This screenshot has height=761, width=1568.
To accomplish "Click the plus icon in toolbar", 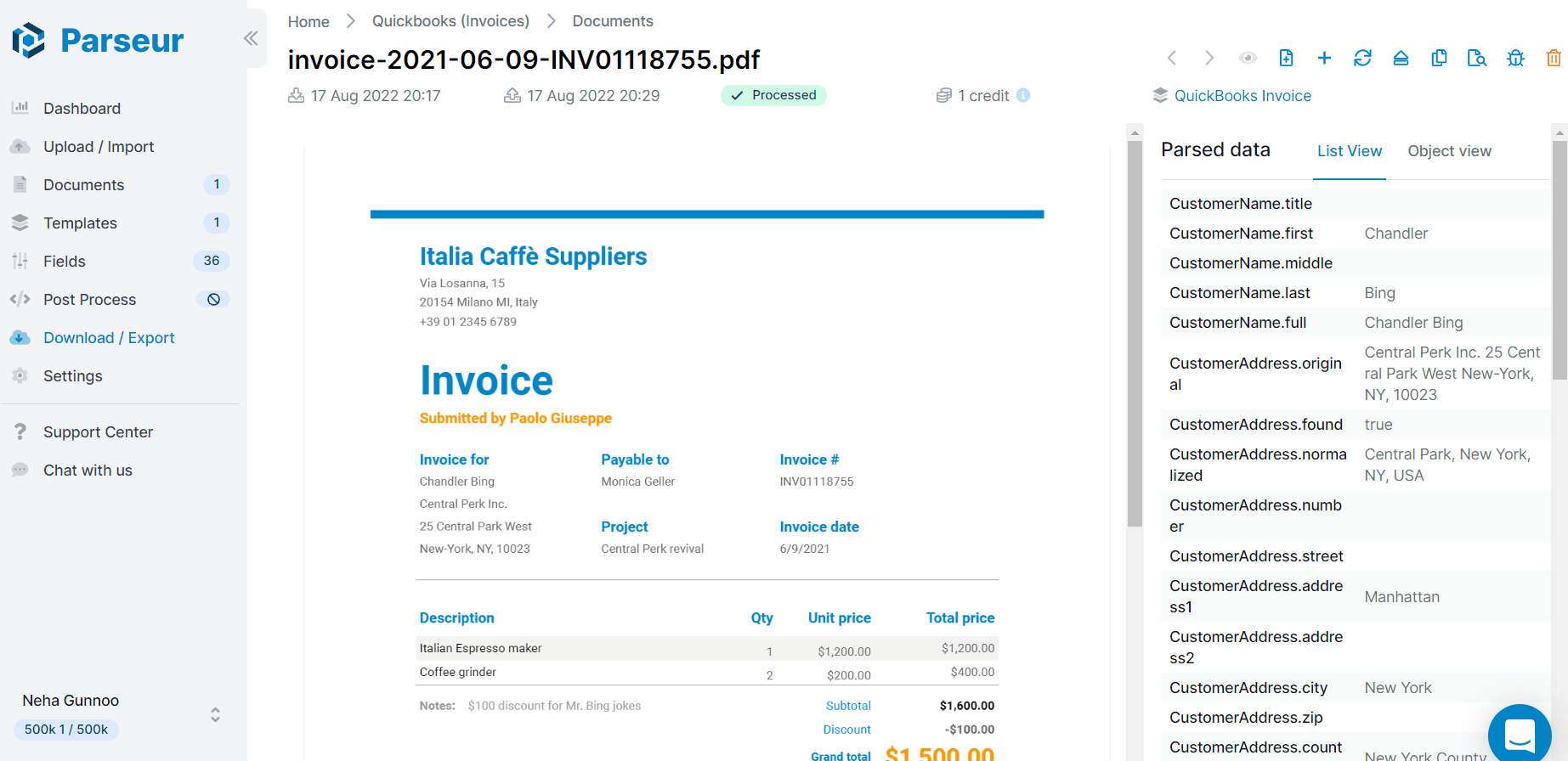I will (1324, 58).
